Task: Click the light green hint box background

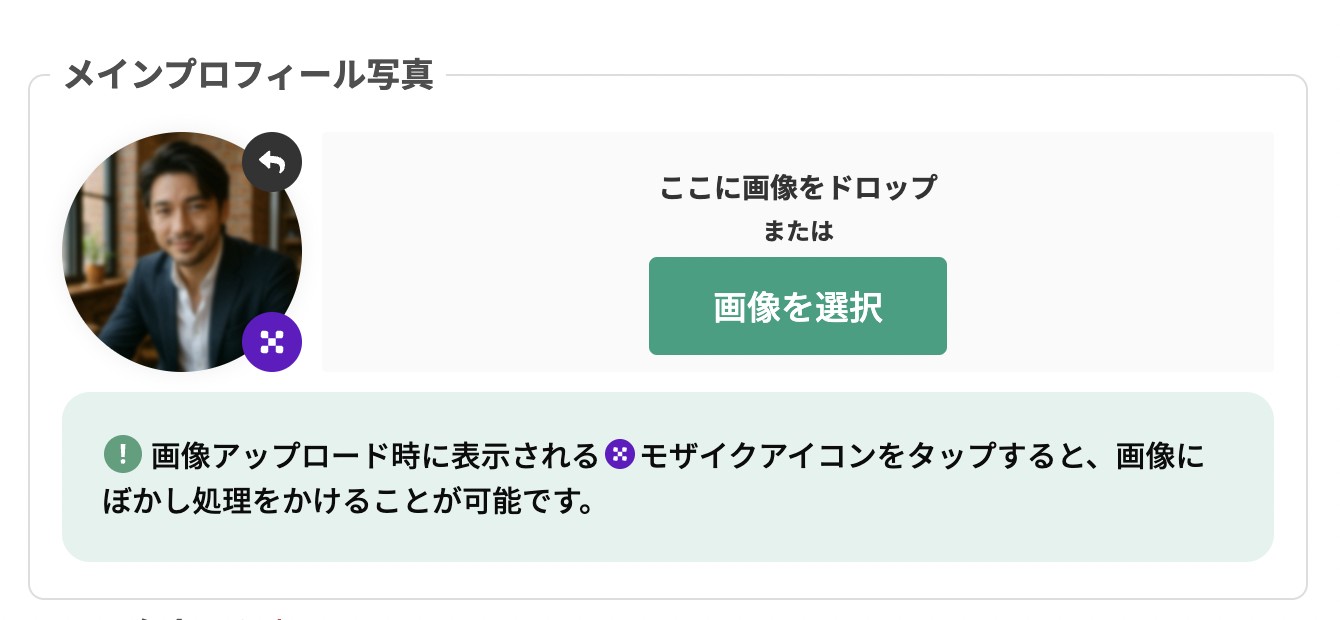Action: 668,477
